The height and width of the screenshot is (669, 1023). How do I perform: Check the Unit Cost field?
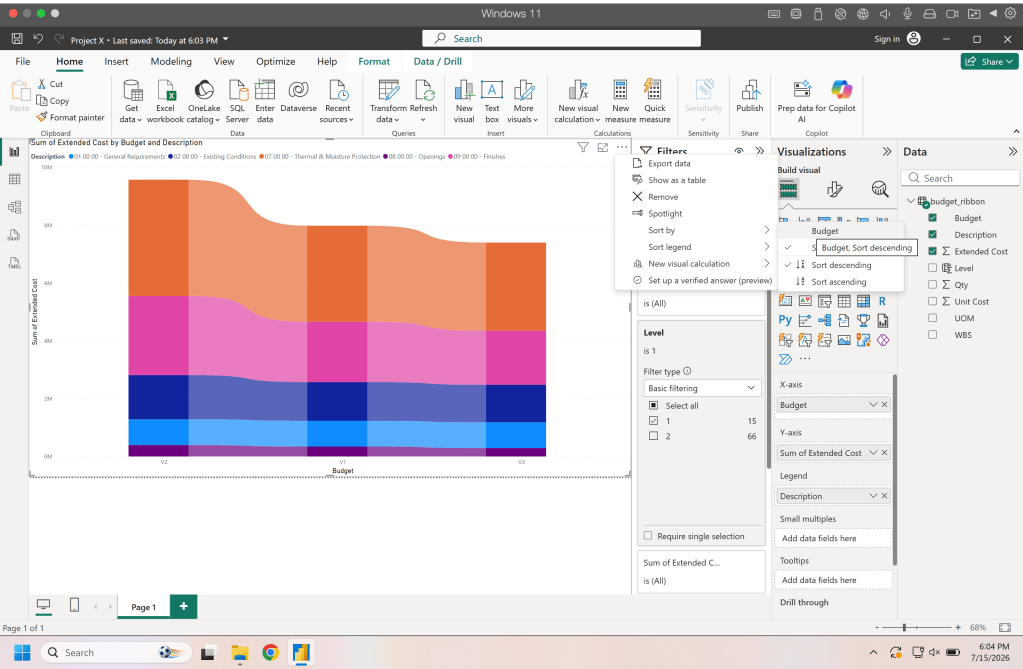pos(932,301)
